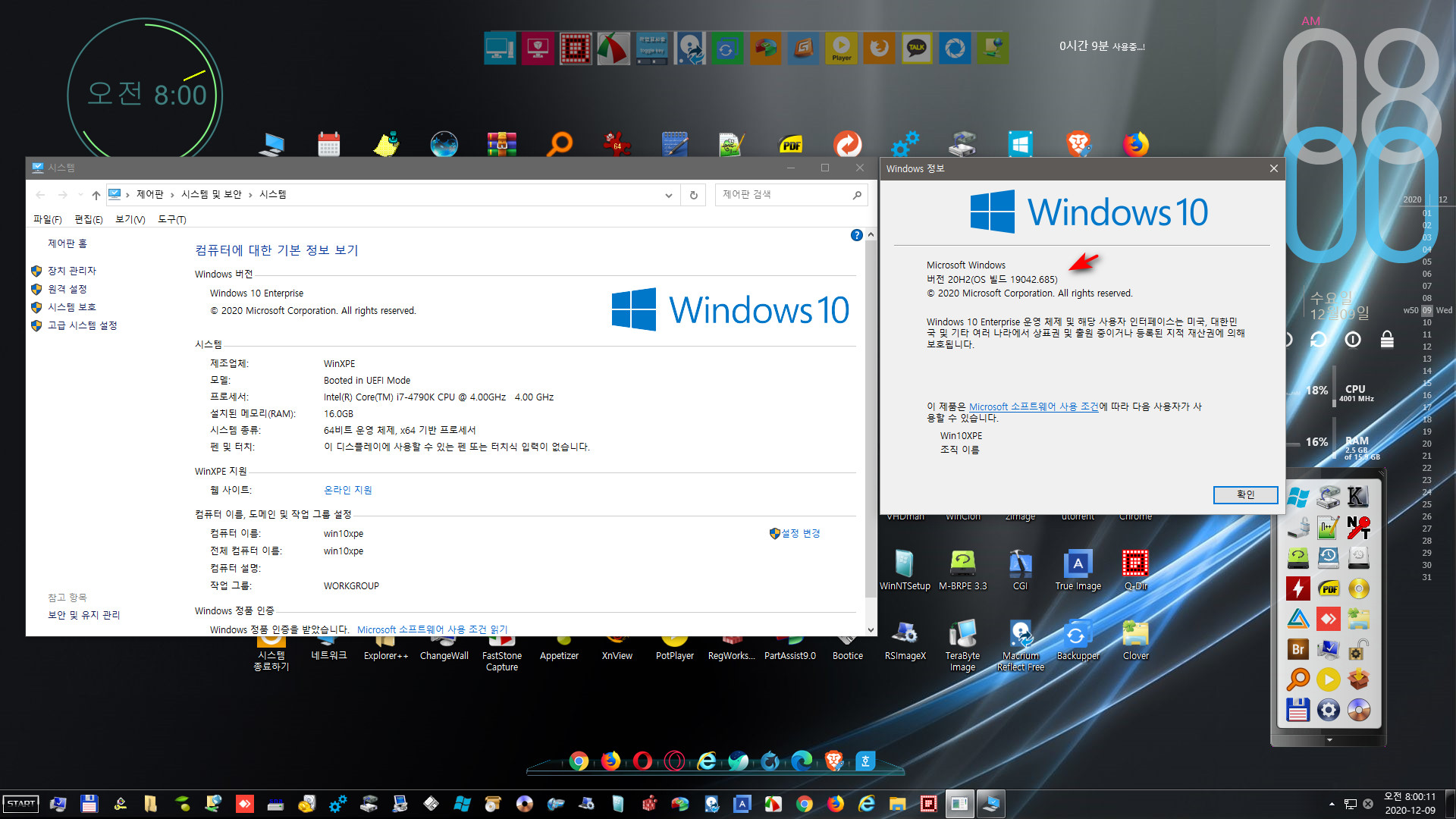Click the blue help question-mark icon

(856, 235)
